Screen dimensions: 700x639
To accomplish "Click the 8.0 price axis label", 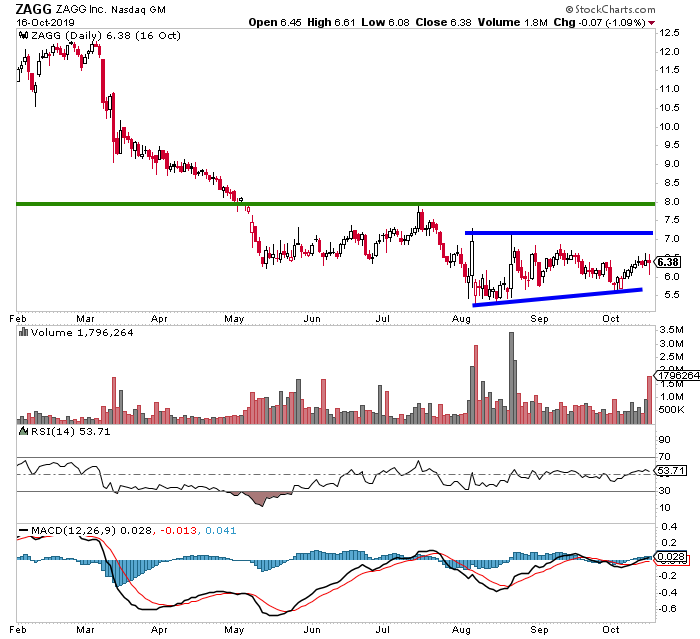I will click(670, 202).
